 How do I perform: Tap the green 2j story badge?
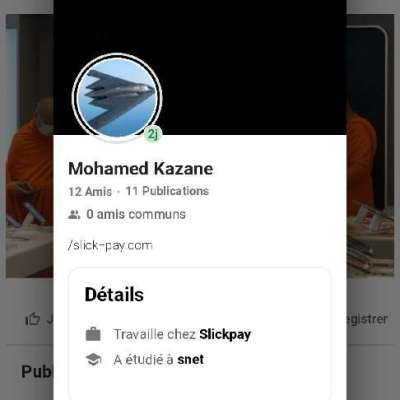153,134
